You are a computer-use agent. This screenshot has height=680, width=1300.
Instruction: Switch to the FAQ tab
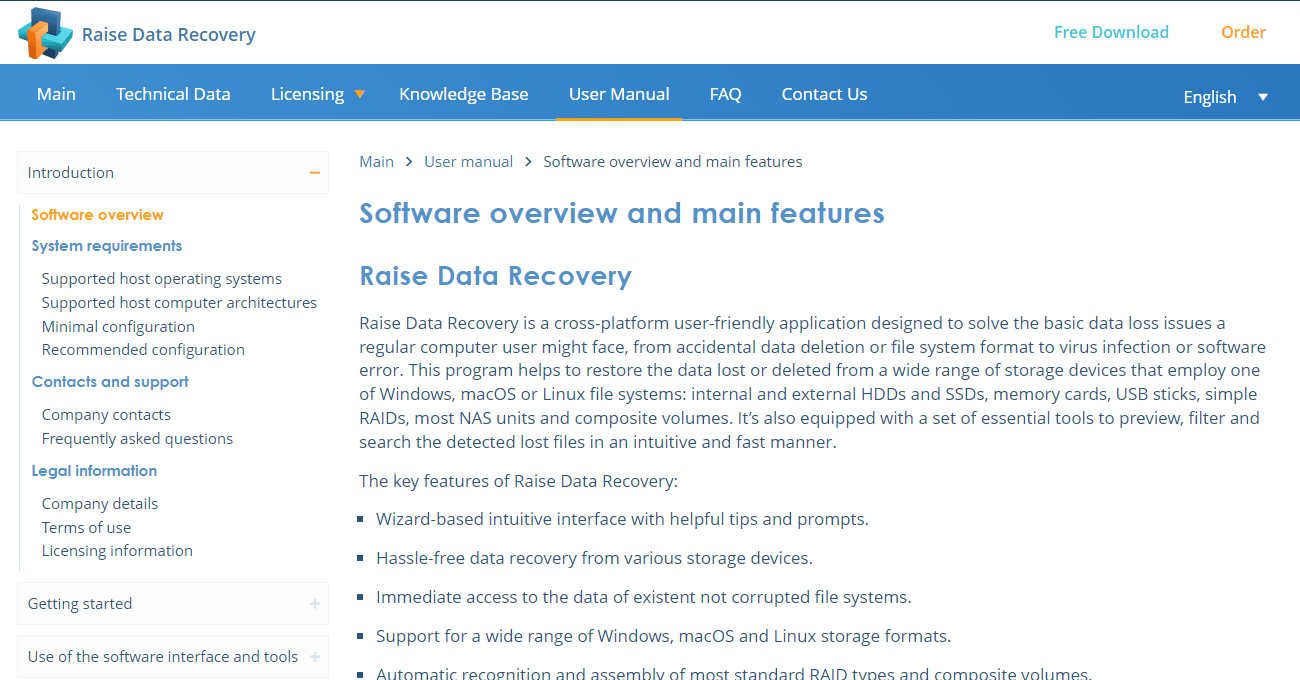(725, 93)
